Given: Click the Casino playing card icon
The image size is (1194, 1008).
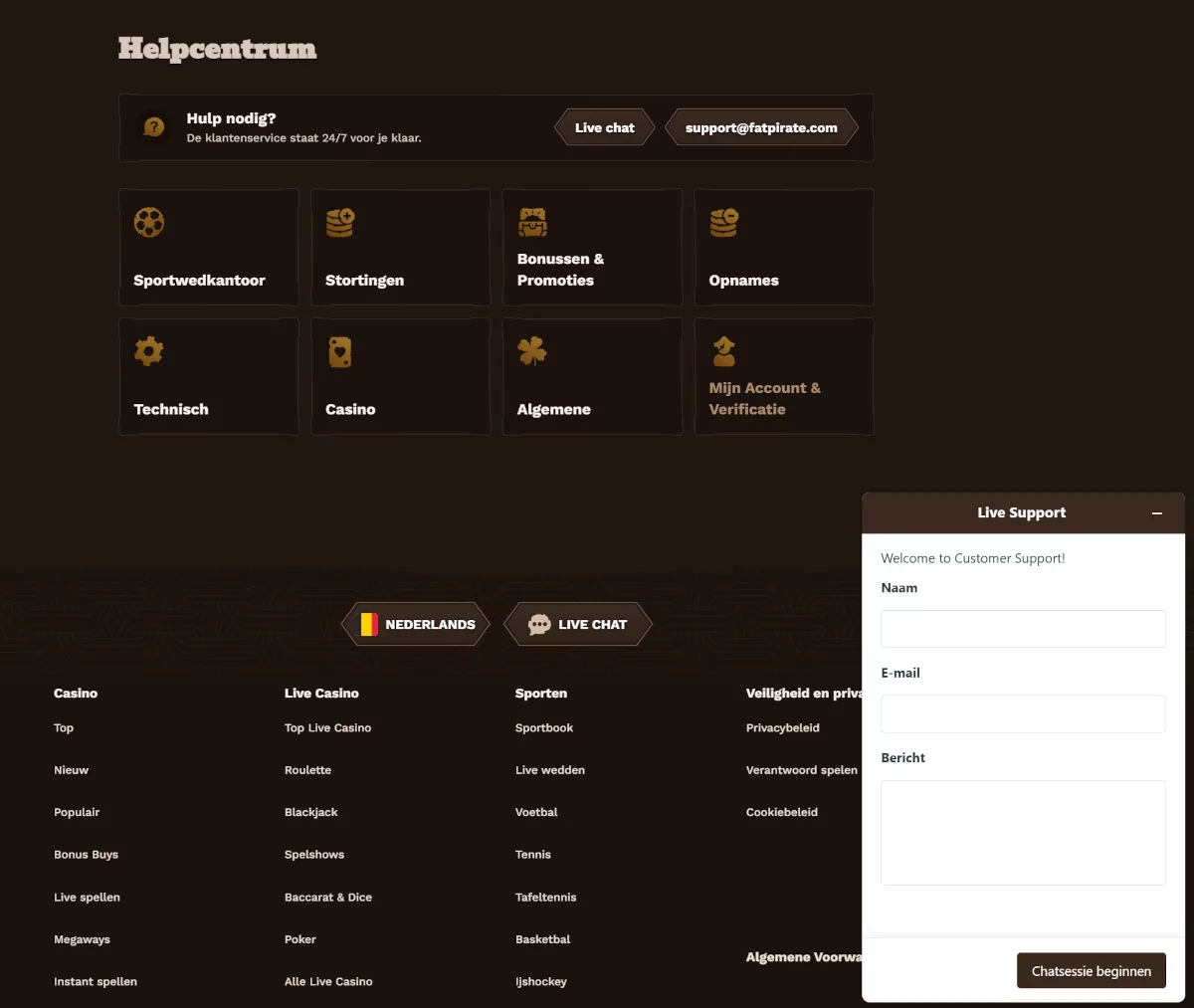Looking at the screenshot, I should (x=340, y=351).
